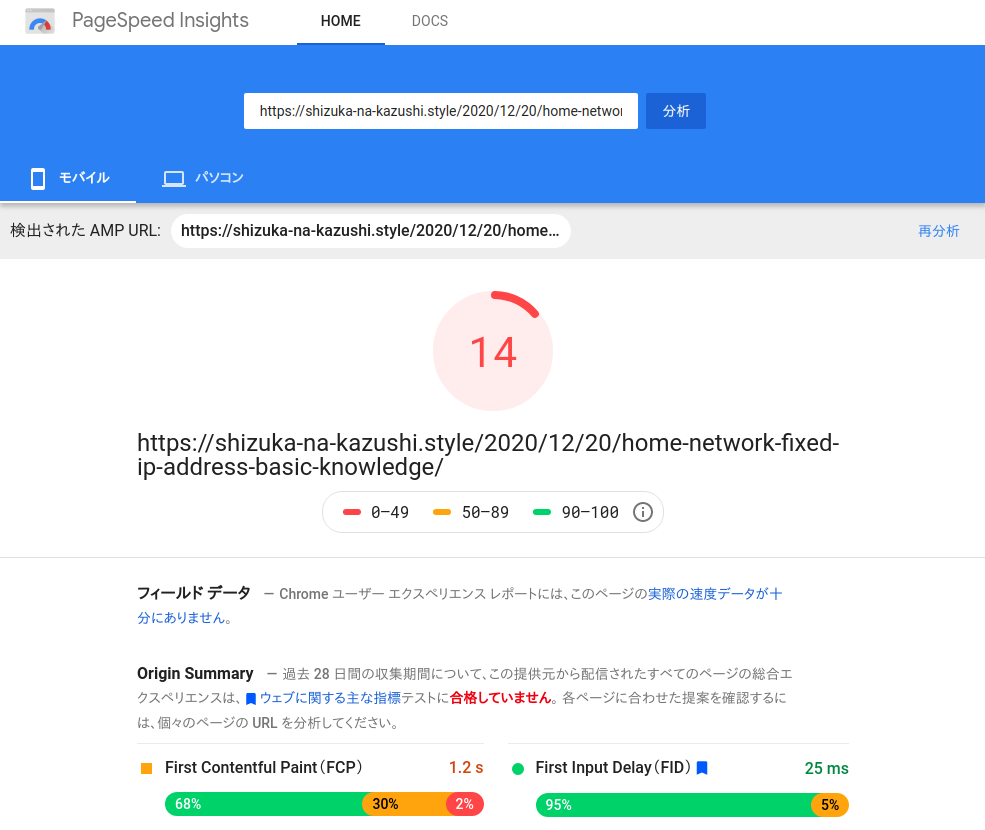Click the First Contentful Paint (FCP) label
985x830 pixels.
264,768
